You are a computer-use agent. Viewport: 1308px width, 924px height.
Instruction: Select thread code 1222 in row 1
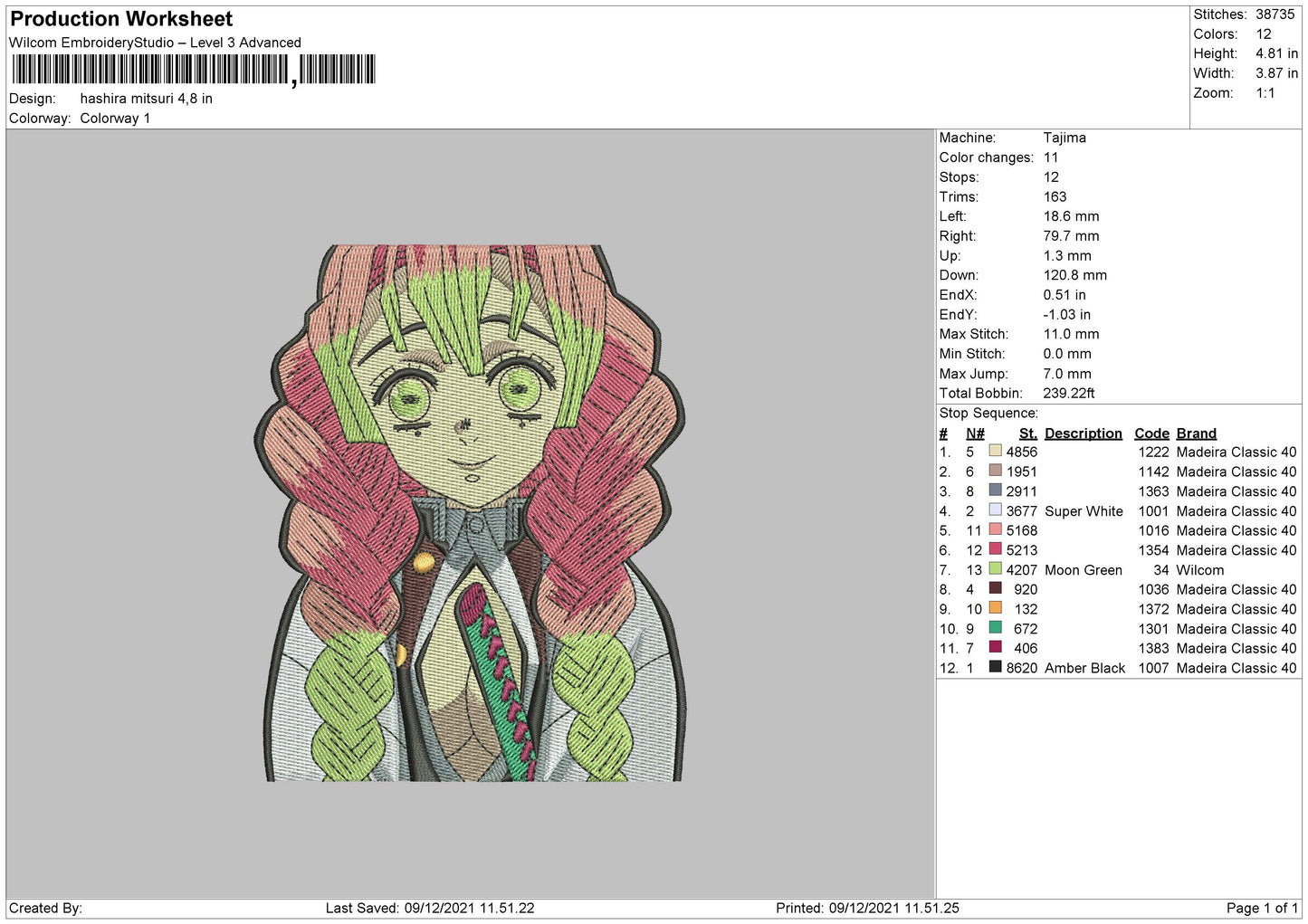1154,452
